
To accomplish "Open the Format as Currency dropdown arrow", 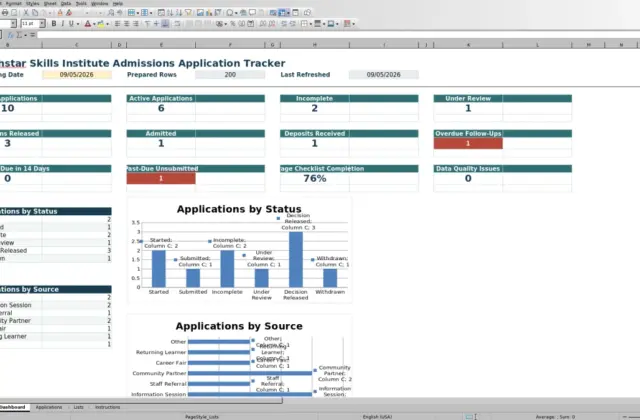I will click(x=226, y=24).
